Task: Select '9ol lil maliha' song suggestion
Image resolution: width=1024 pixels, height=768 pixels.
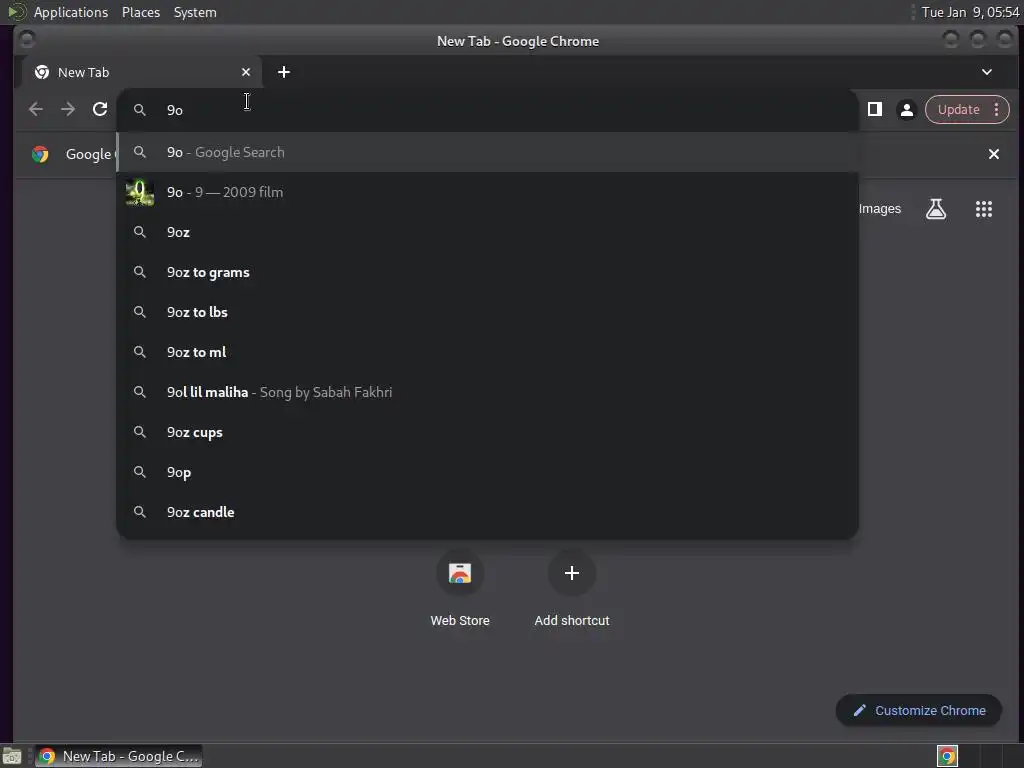Action: [x=487, y=392]
